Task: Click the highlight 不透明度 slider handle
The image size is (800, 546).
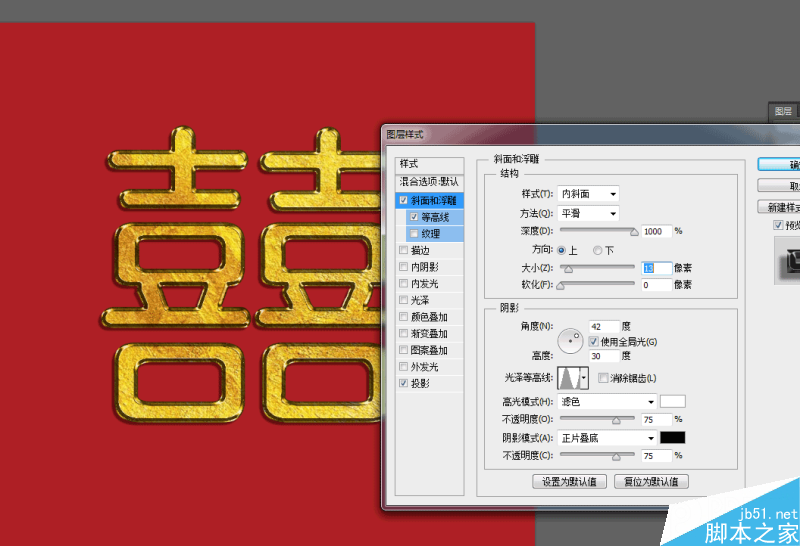Action: 616,420
